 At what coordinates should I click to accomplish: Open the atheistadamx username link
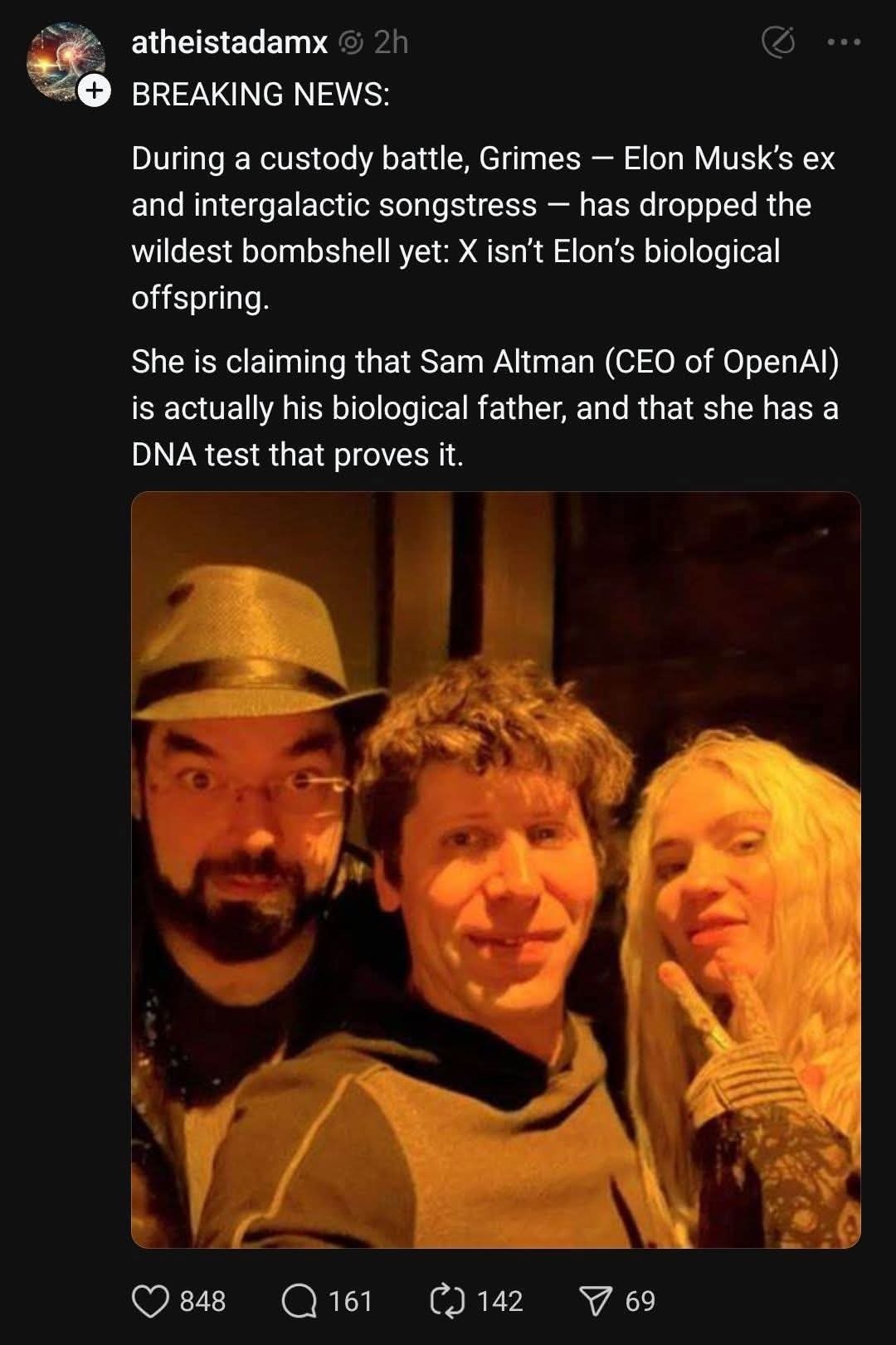click(x=230, y=42)
